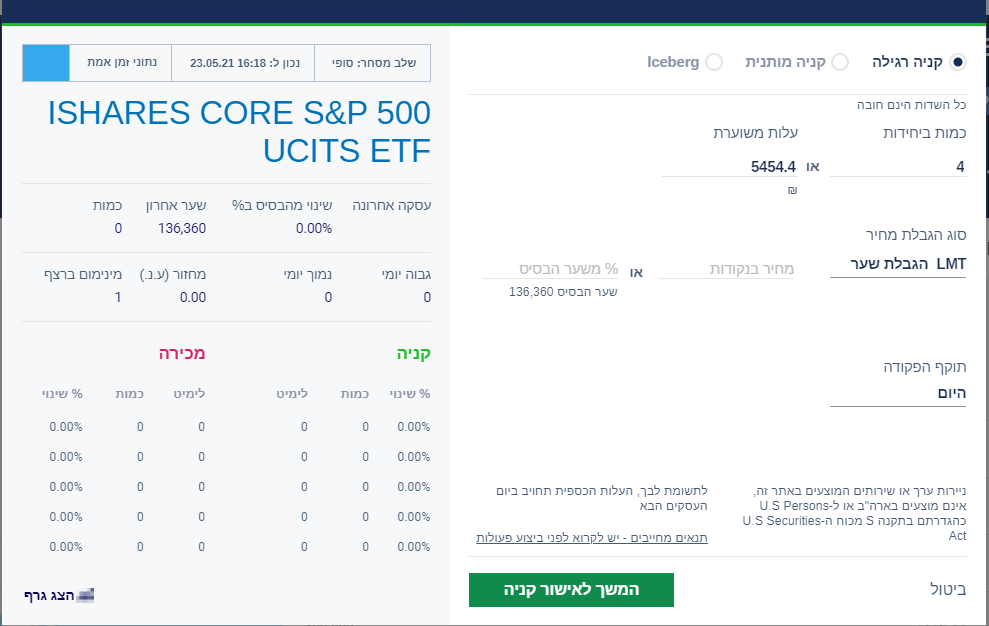
Task: Open the תנאים מחייבים terms link
Action: [592, 537]
